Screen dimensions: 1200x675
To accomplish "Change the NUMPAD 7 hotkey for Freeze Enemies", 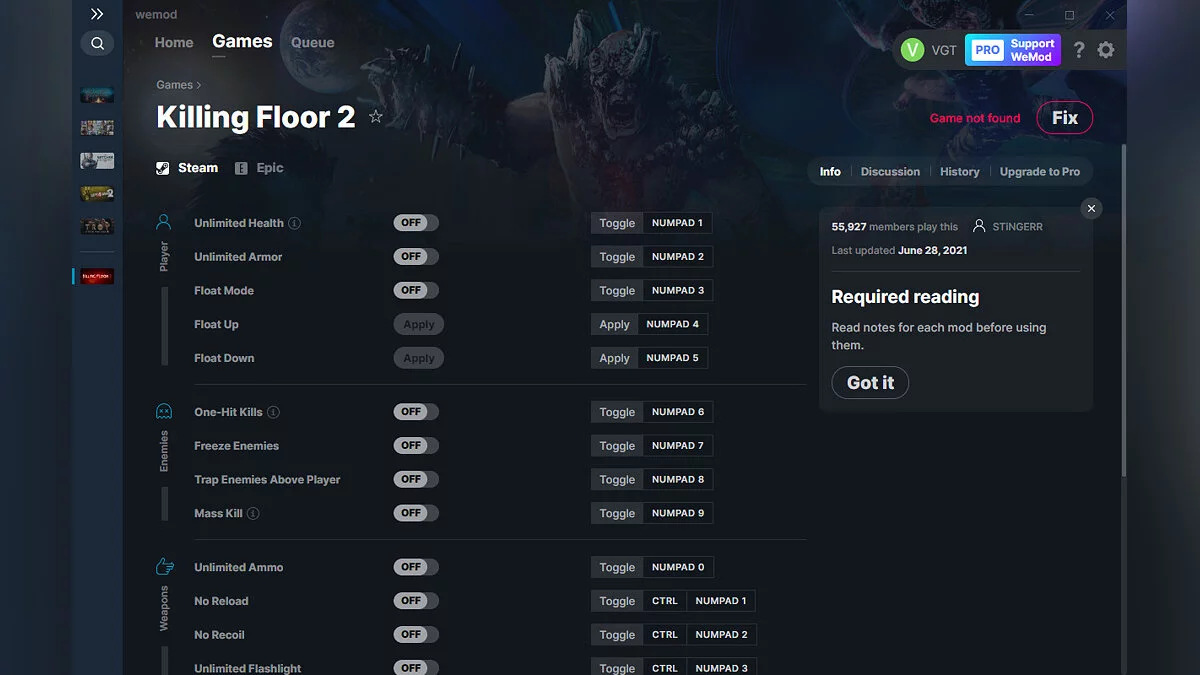I will tap(677, 445).
